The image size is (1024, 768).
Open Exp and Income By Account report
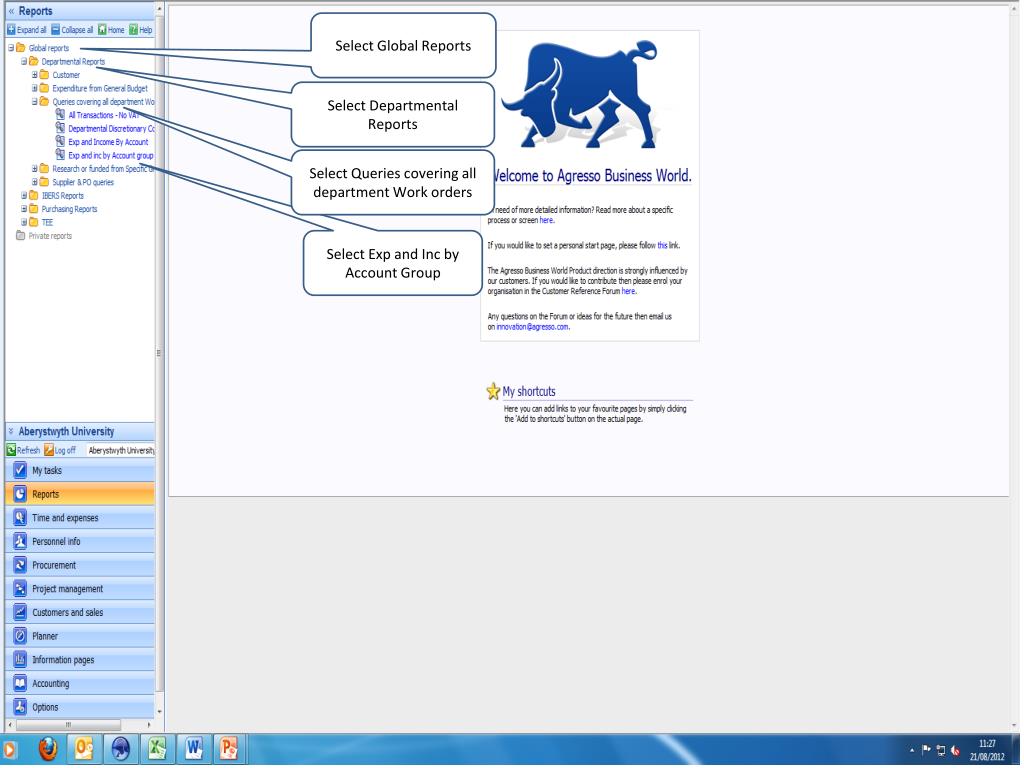[x=108, y=142]
